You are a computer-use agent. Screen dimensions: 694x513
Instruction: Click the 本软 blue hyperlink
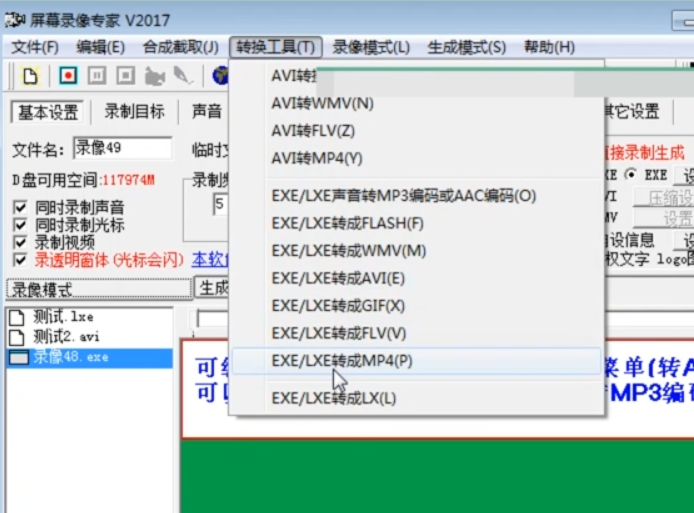point(210,260)
